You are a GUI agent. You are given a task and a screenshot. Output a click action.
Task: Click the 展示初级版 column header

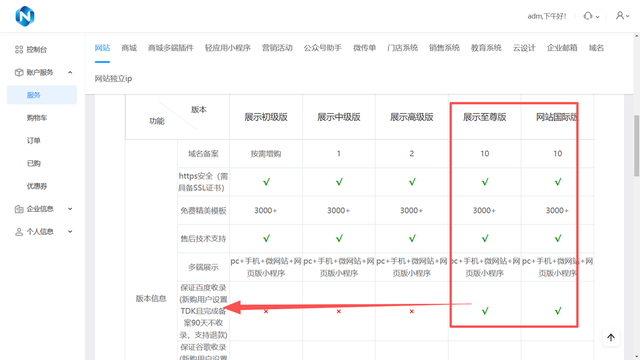(x=266, y=117)
